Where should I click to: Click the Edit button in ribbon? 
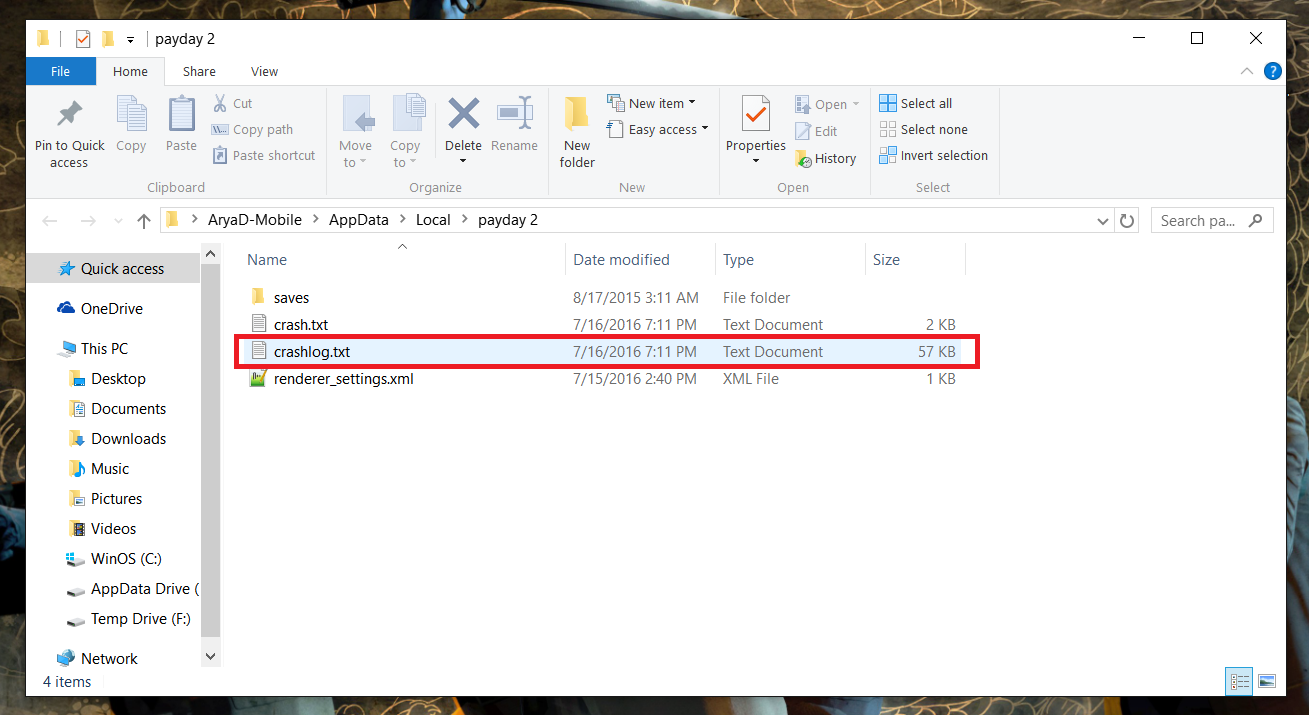tap(816, 131)
